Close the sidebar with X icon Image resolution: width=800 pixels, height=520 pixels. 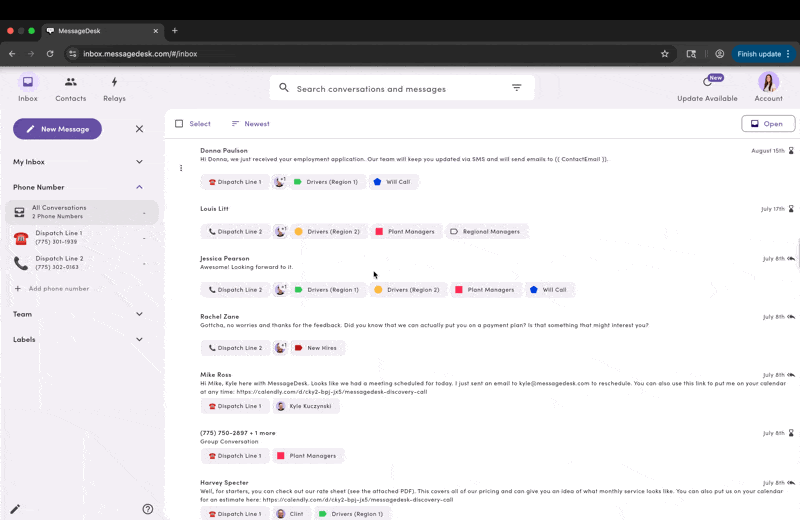[139, 129]
